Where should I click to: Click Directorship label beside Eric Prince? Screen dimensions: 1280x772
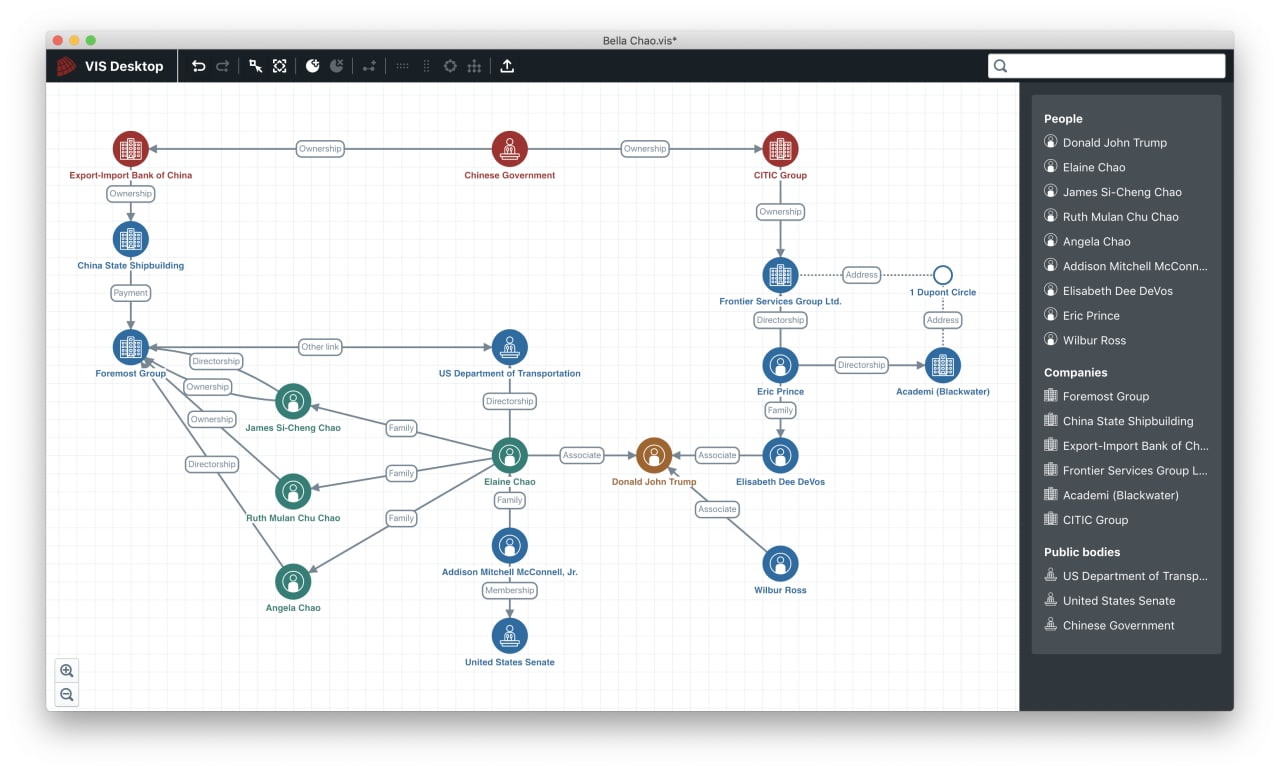click(x=861, y=365)
